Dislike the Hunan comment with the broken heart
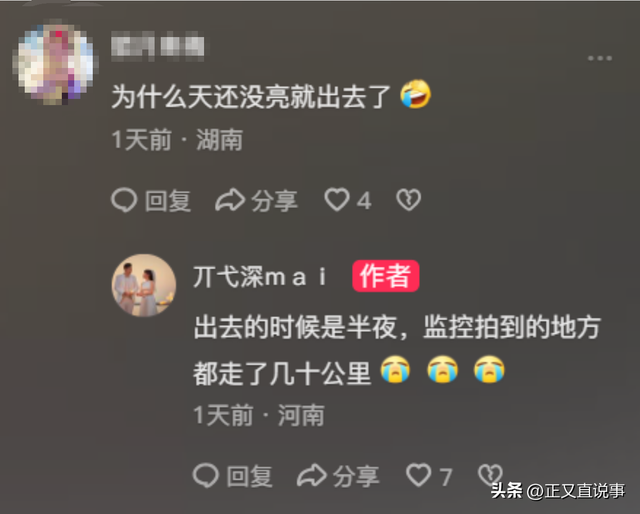 (x=409, y=200)
